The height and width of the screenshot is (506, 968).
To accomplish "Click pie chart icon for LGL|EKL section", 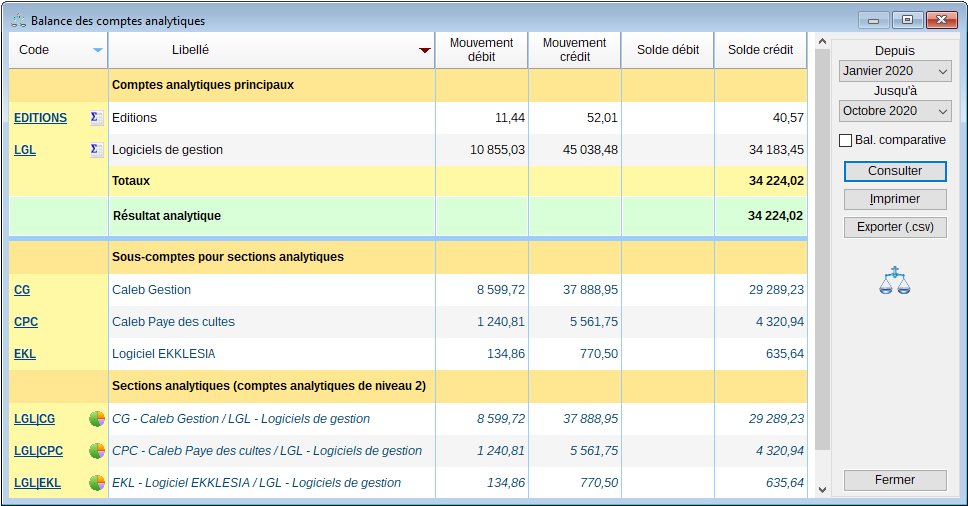I will 97,483.
